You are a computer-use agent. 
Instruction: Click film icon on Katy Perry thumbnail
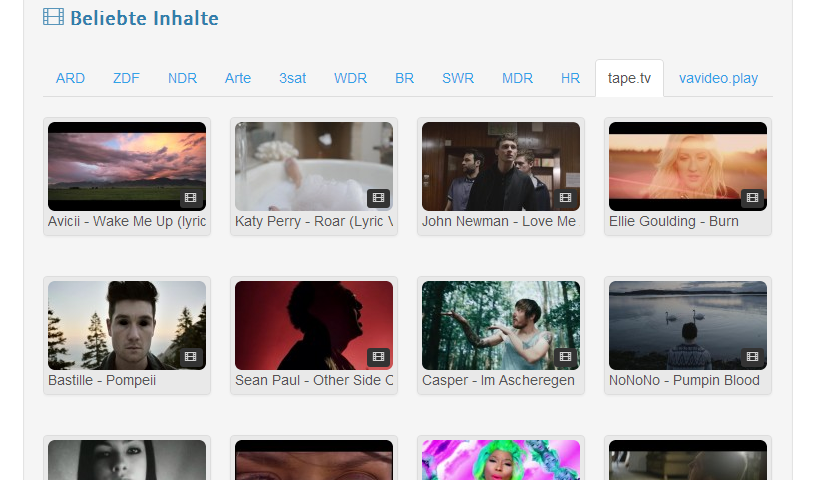(378, 198)
